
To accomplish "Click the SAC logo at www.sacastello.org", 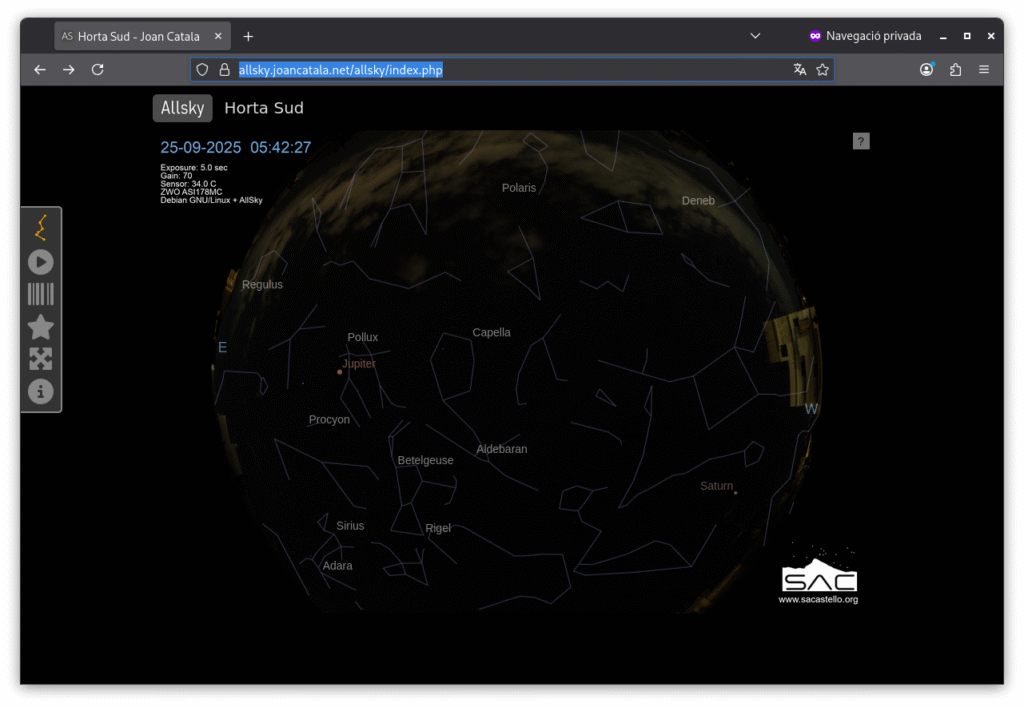I will tap(819, 576).
